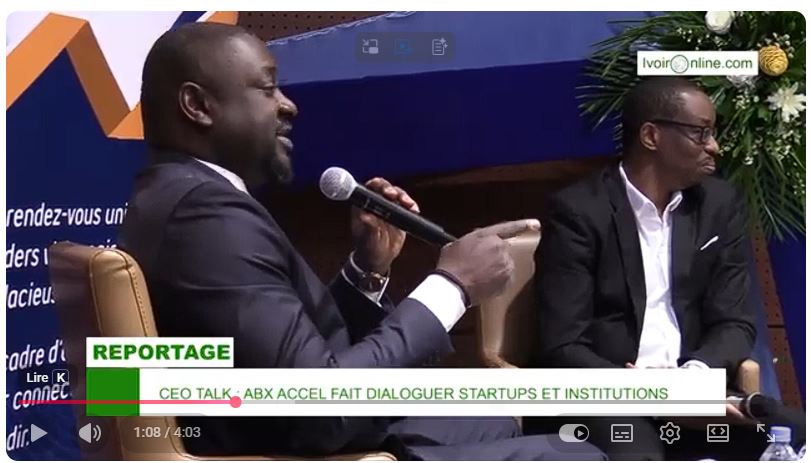Click the picture-in-picture icon above the video
The image size is (811, 463).
coord(370,47)
